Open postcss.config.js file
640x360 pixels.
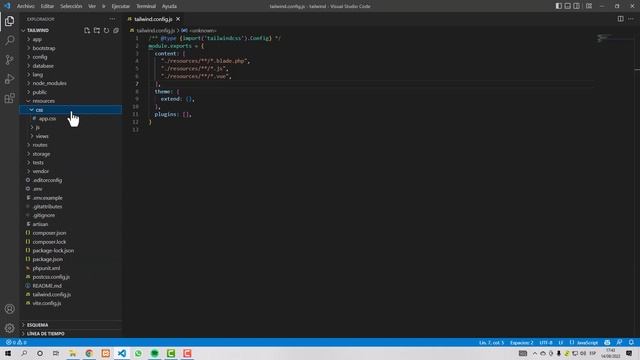pyautogui.click(x=51, y=277)
